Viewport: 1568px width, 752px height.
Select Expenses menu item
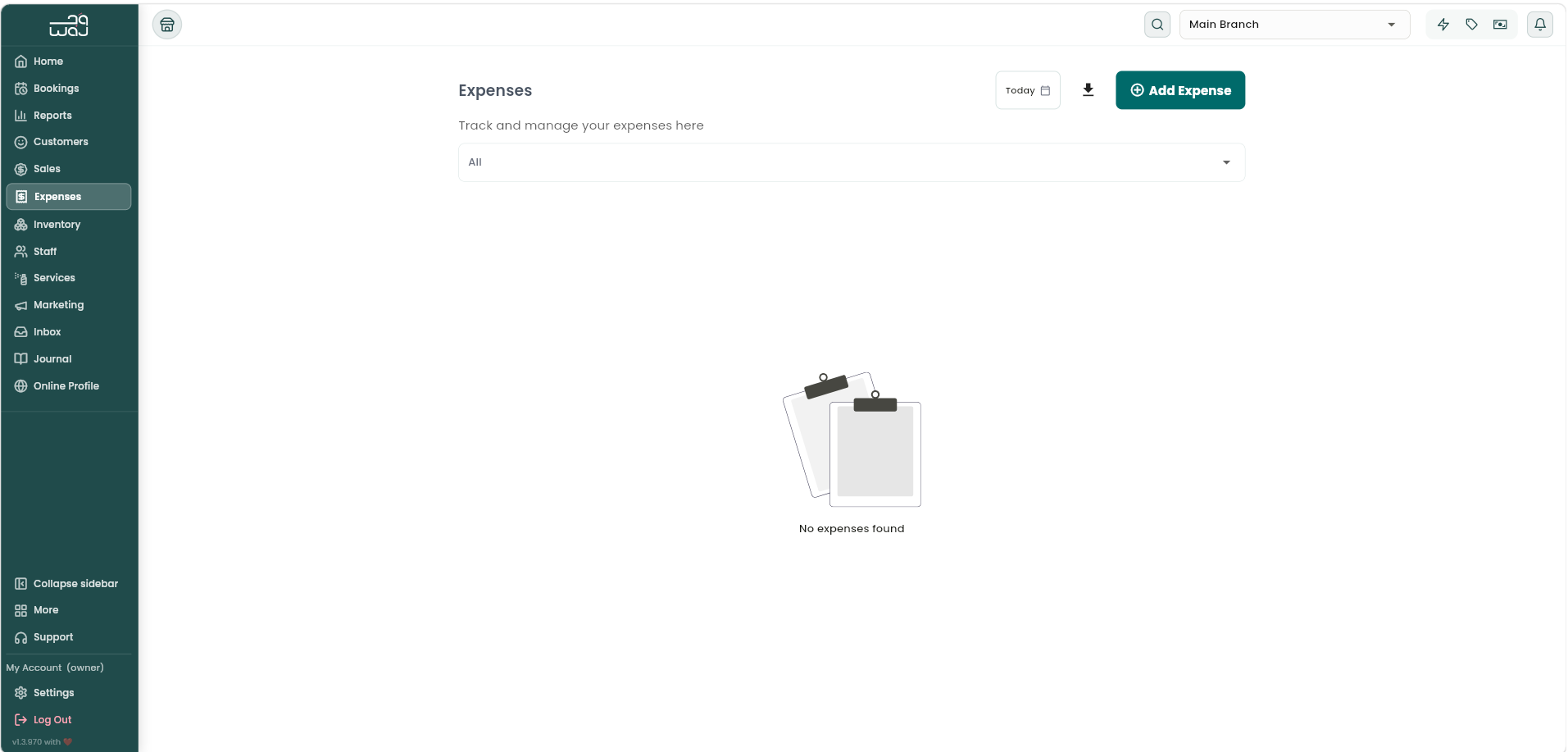69,197
